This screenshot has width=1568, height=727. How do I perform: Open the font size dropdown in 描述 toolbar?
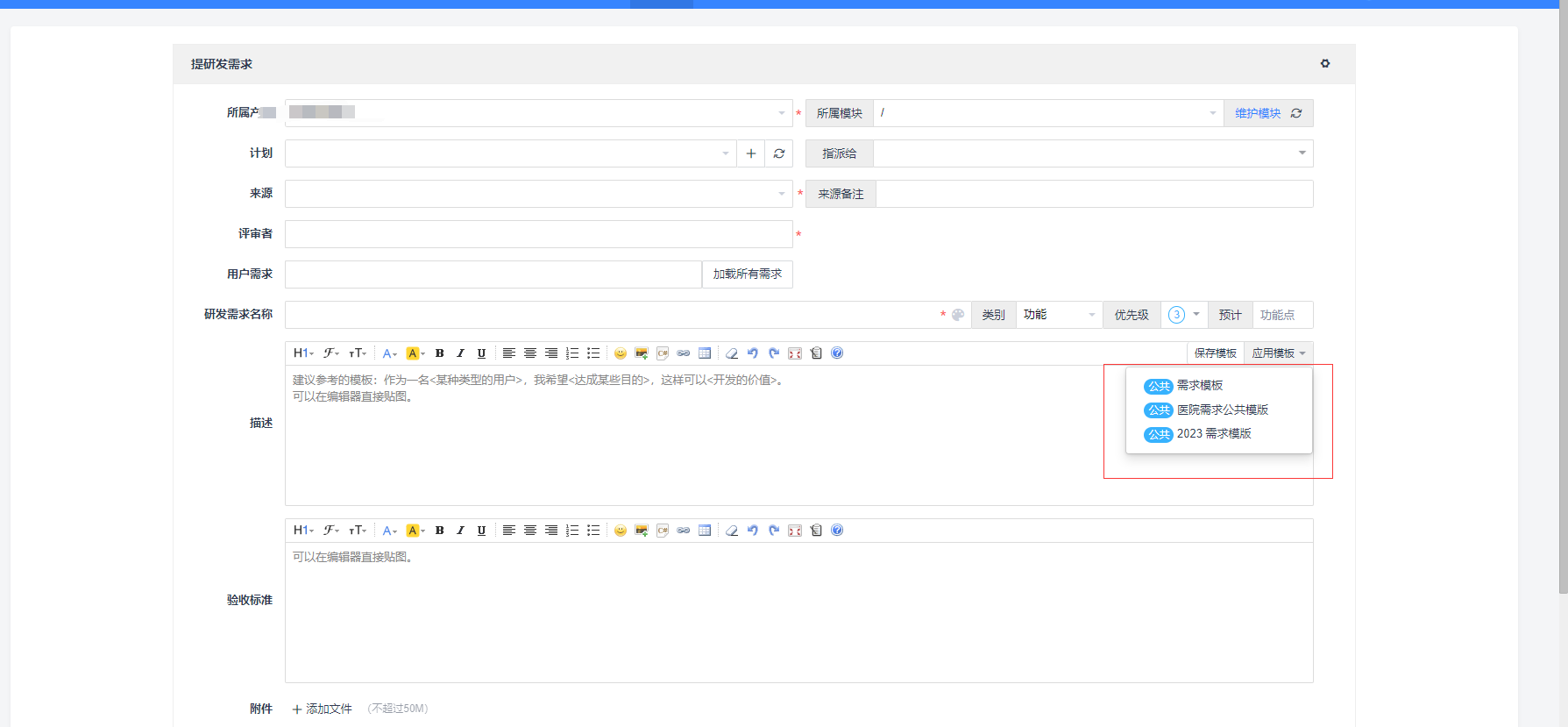click(358, 353)
